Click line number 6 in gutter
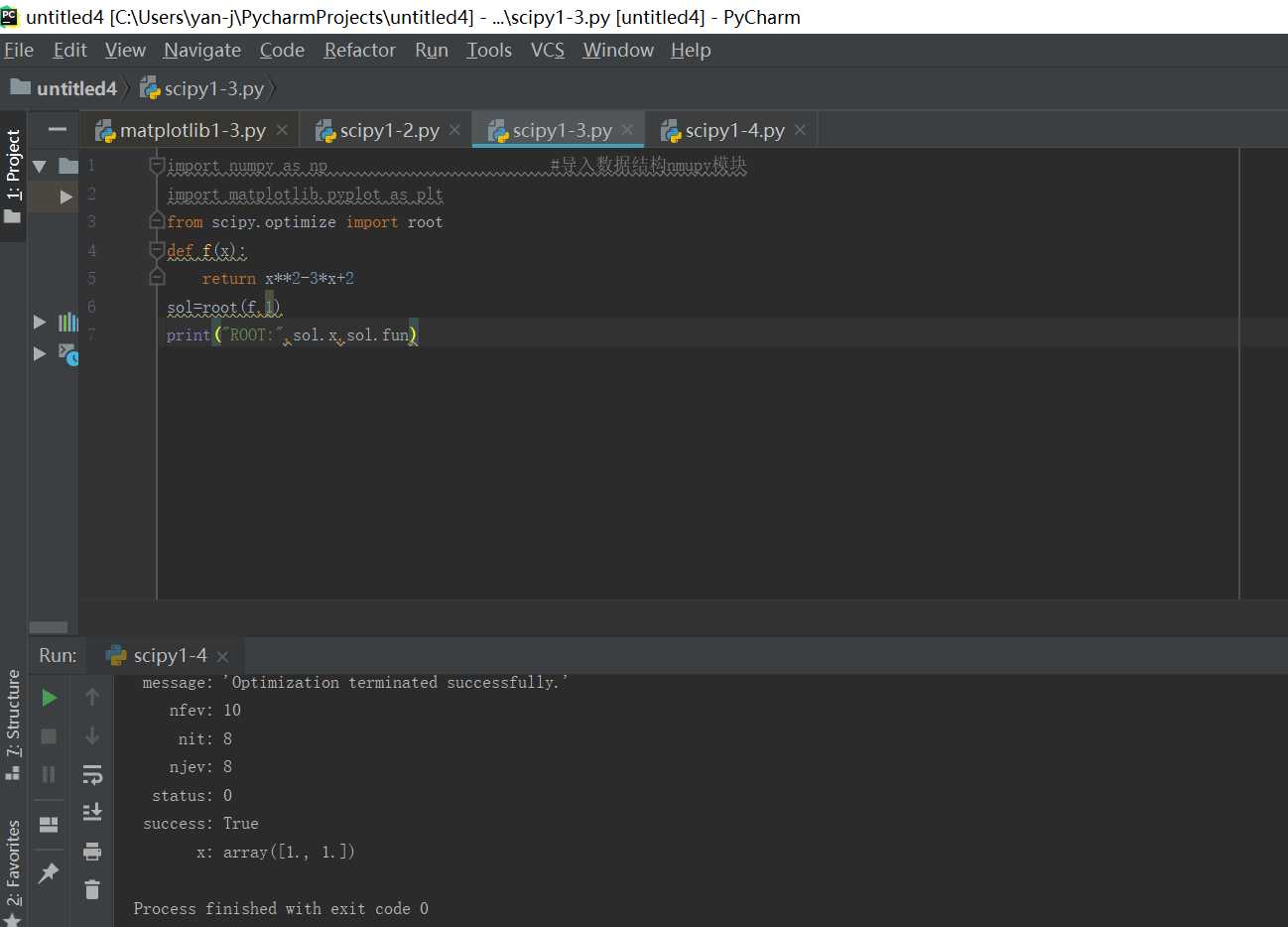 (x=91, y=307)
